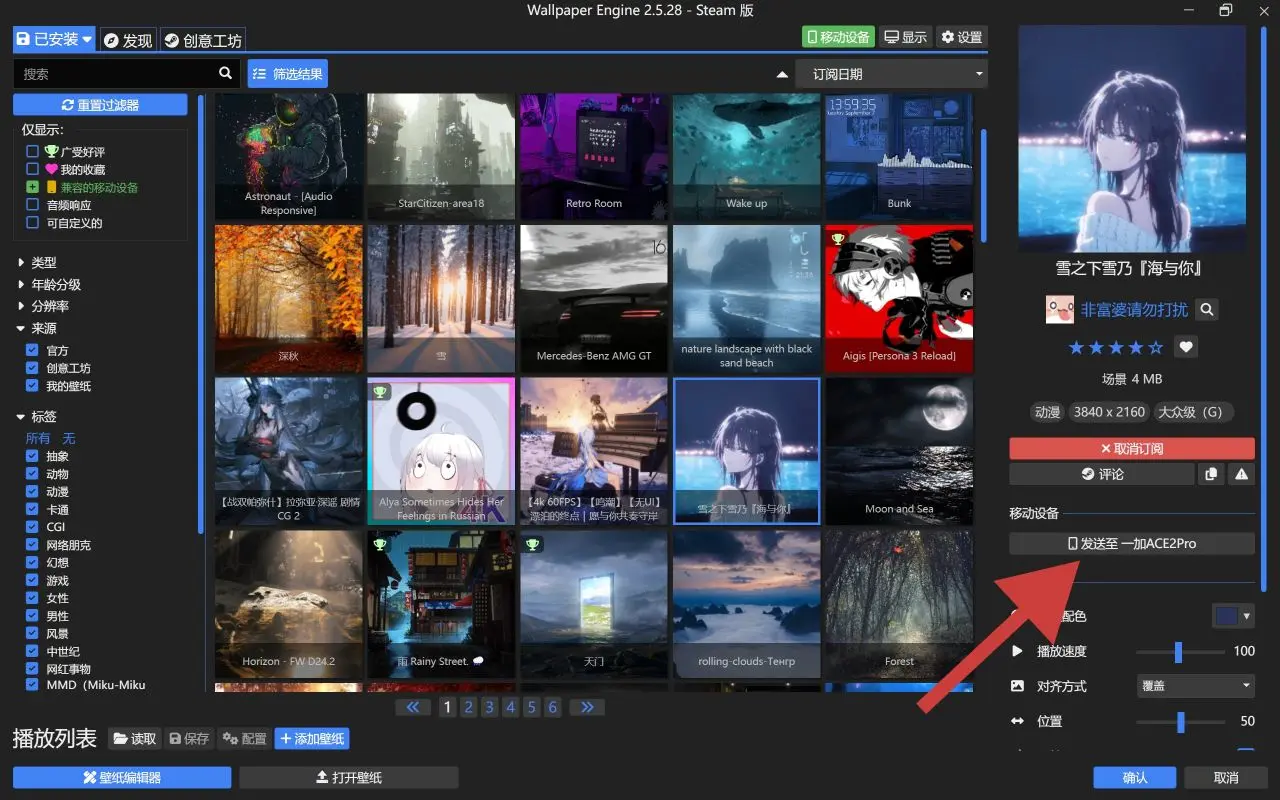Unsubscribe from this wallpaper
This screenshot has width=1280, height=800.
pos(1132,448)
